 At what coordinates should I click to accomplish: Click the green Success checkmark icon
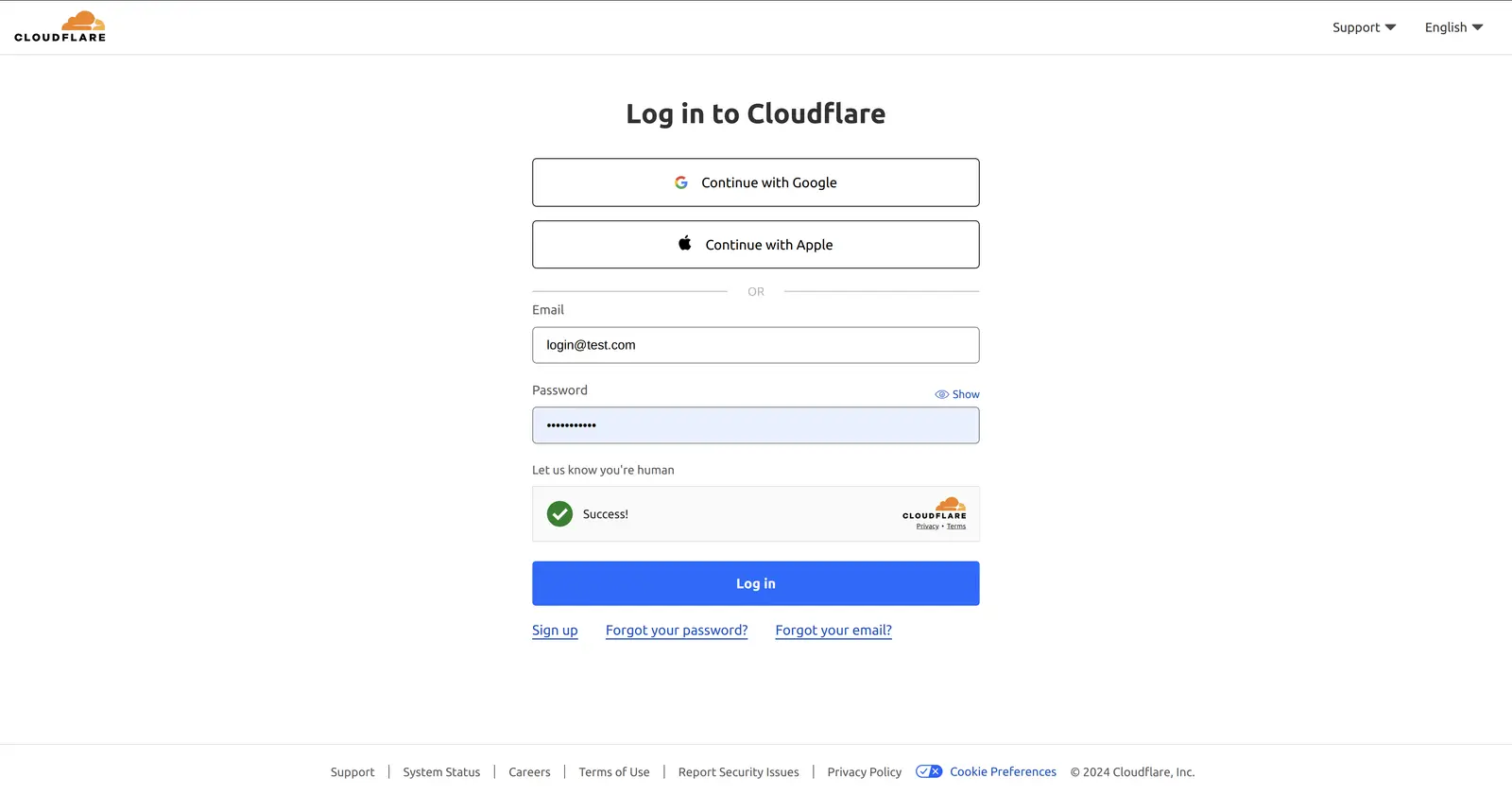pyautogui.click(x=559, y=514)
